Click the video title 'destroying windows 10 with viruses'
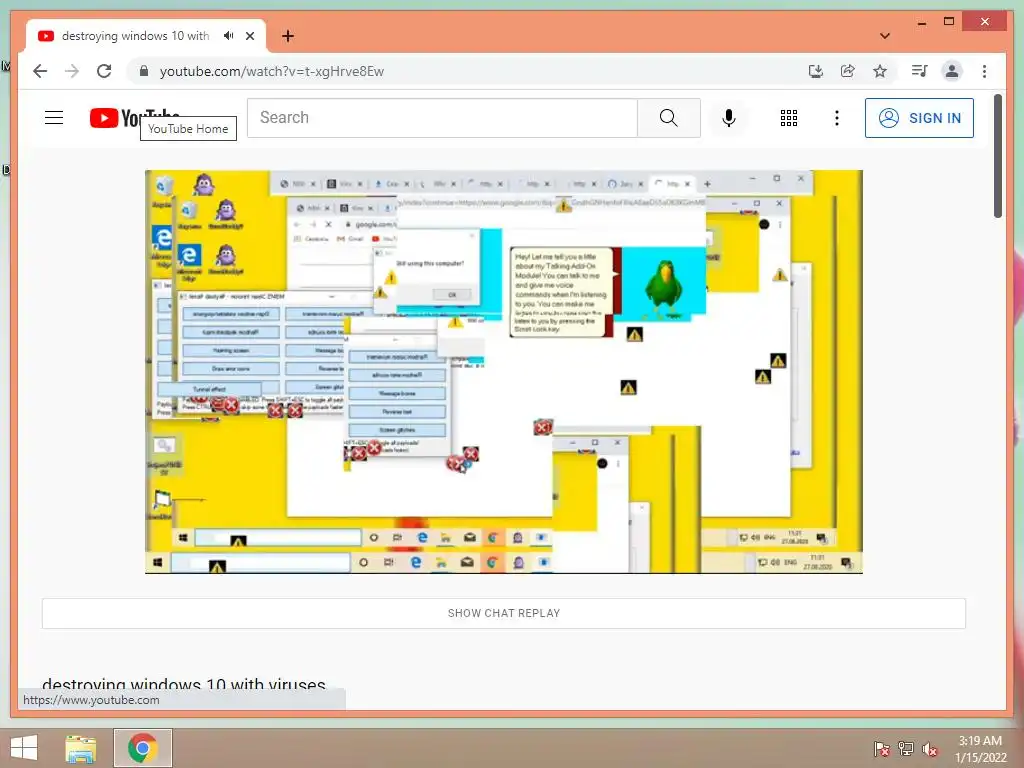This screenshot has height=768, width=1024. pos(184,685)
